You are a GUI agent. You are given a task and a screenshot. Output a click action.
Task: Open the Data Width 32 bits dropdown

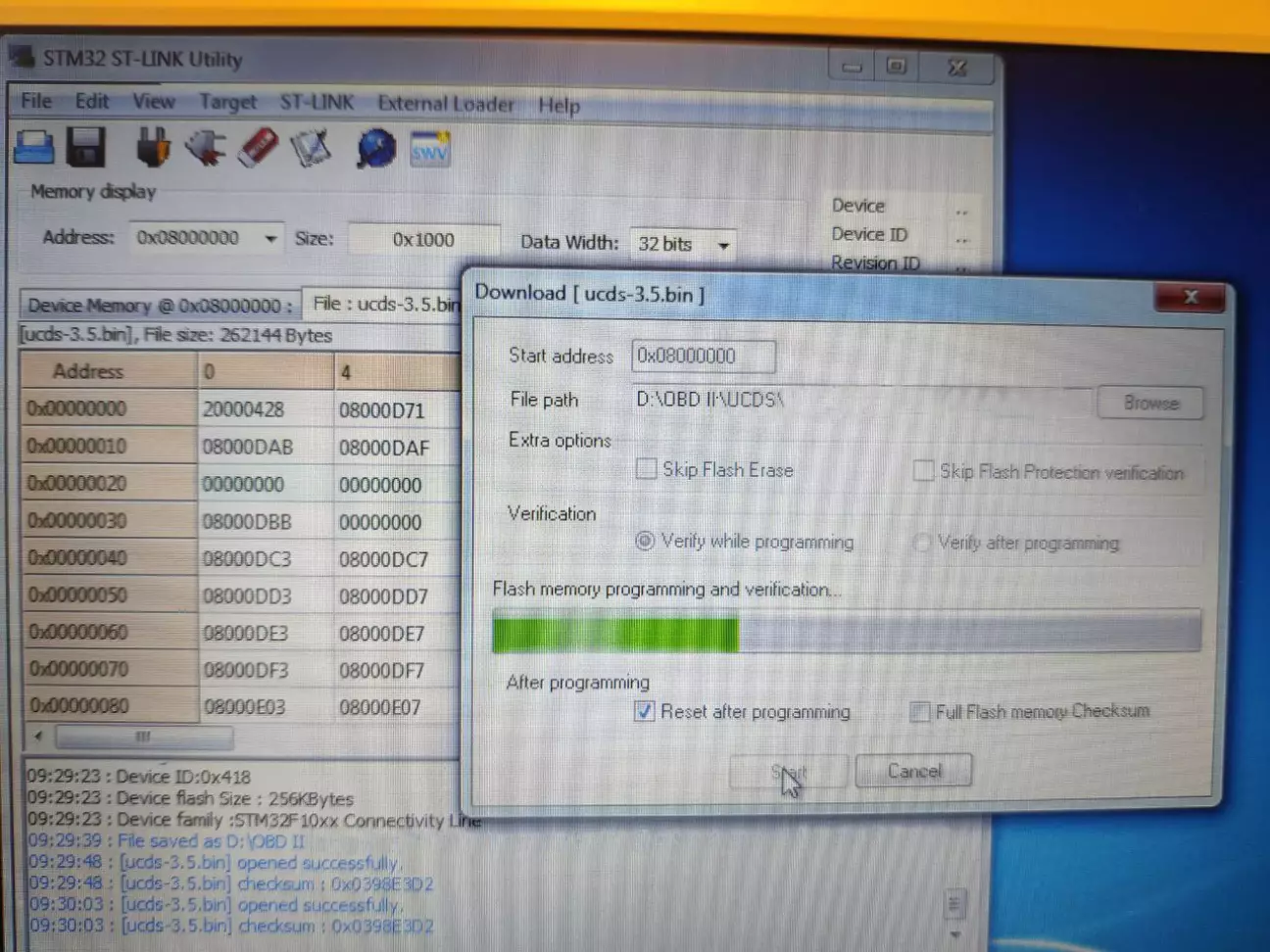click(x=723, y=244)
